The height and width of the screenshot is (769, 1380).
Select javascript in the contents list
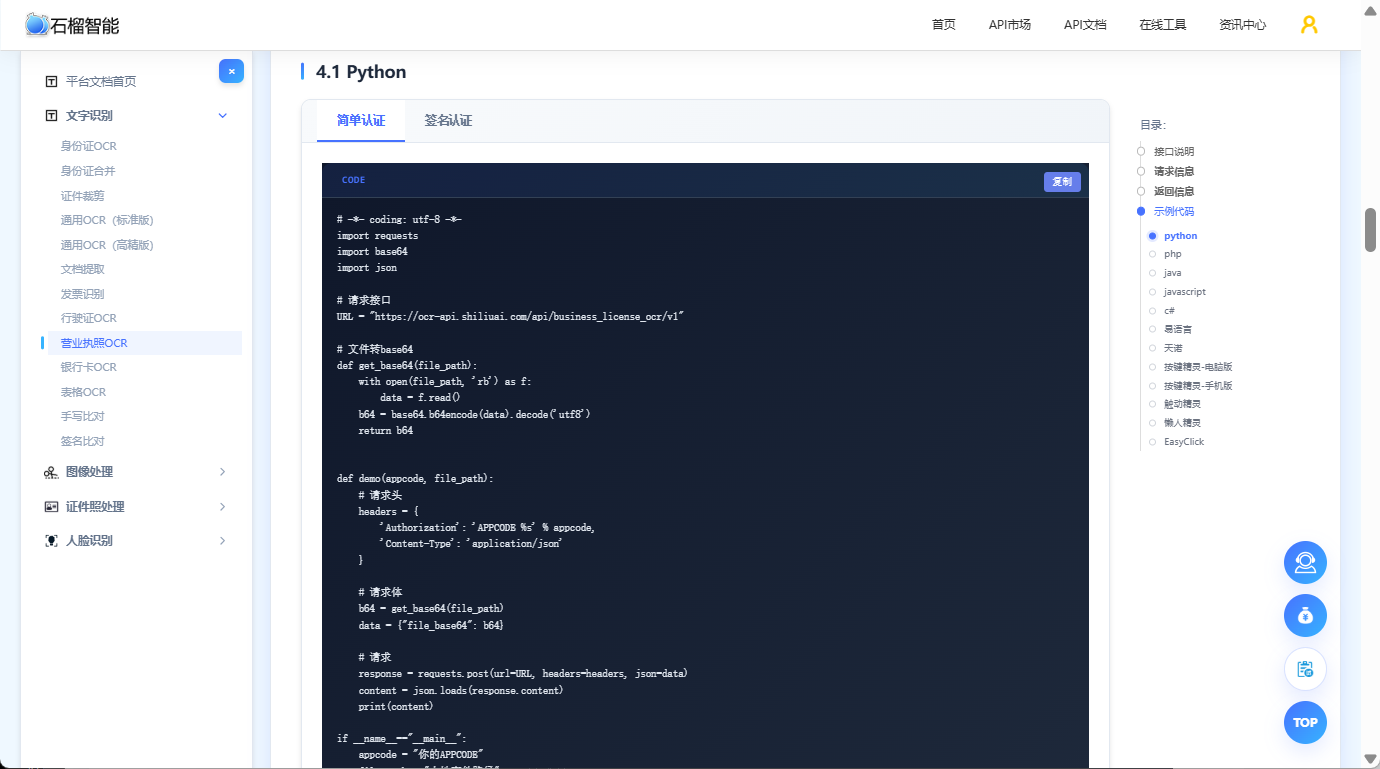(1185, 292)
